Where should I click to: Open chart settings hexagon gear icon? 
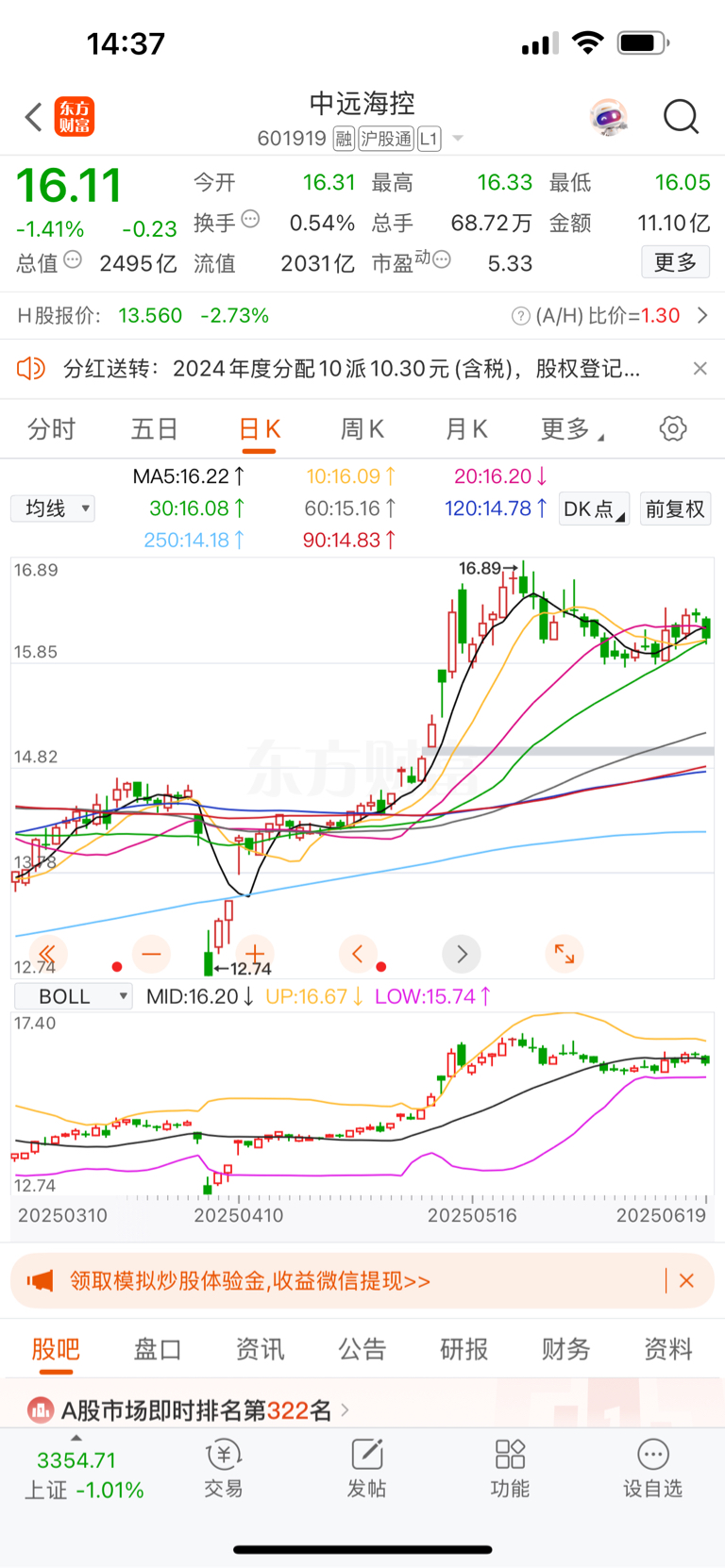tap(673, 428)
